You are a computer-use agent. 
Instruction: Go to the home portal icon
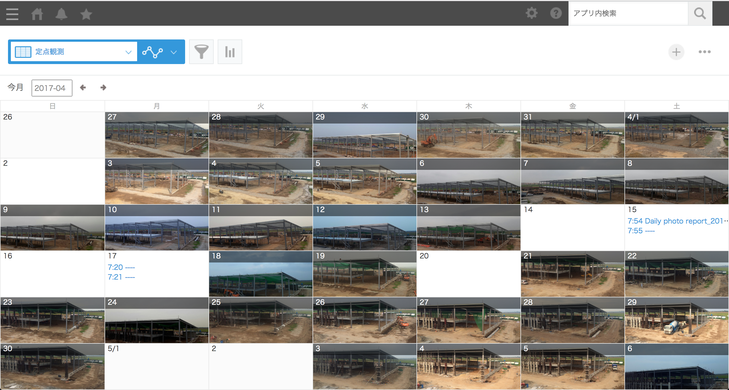click(37, 14)
